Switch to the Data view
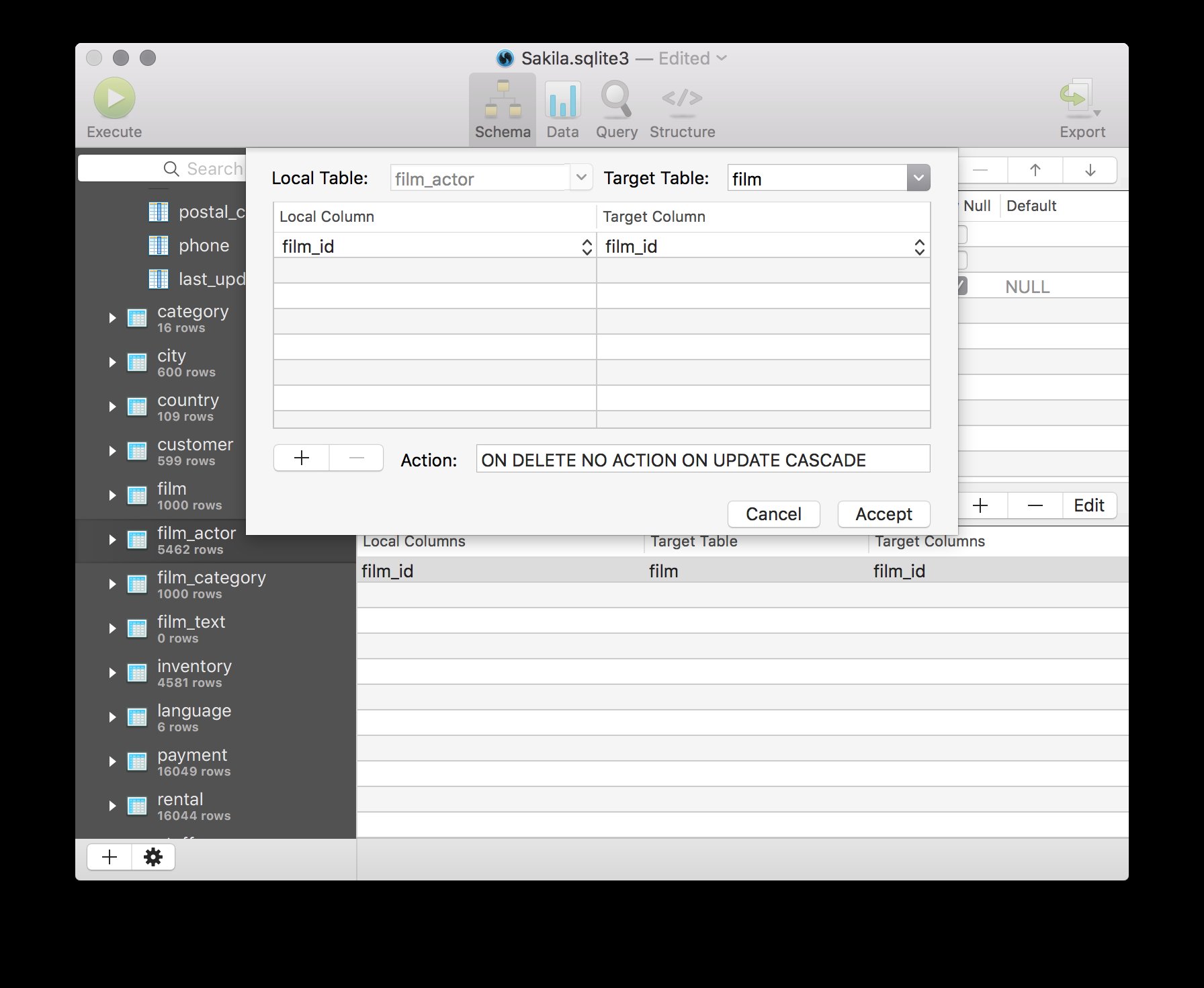The height and width of the screenshot is (988, 1204). [x=562, y=109]
